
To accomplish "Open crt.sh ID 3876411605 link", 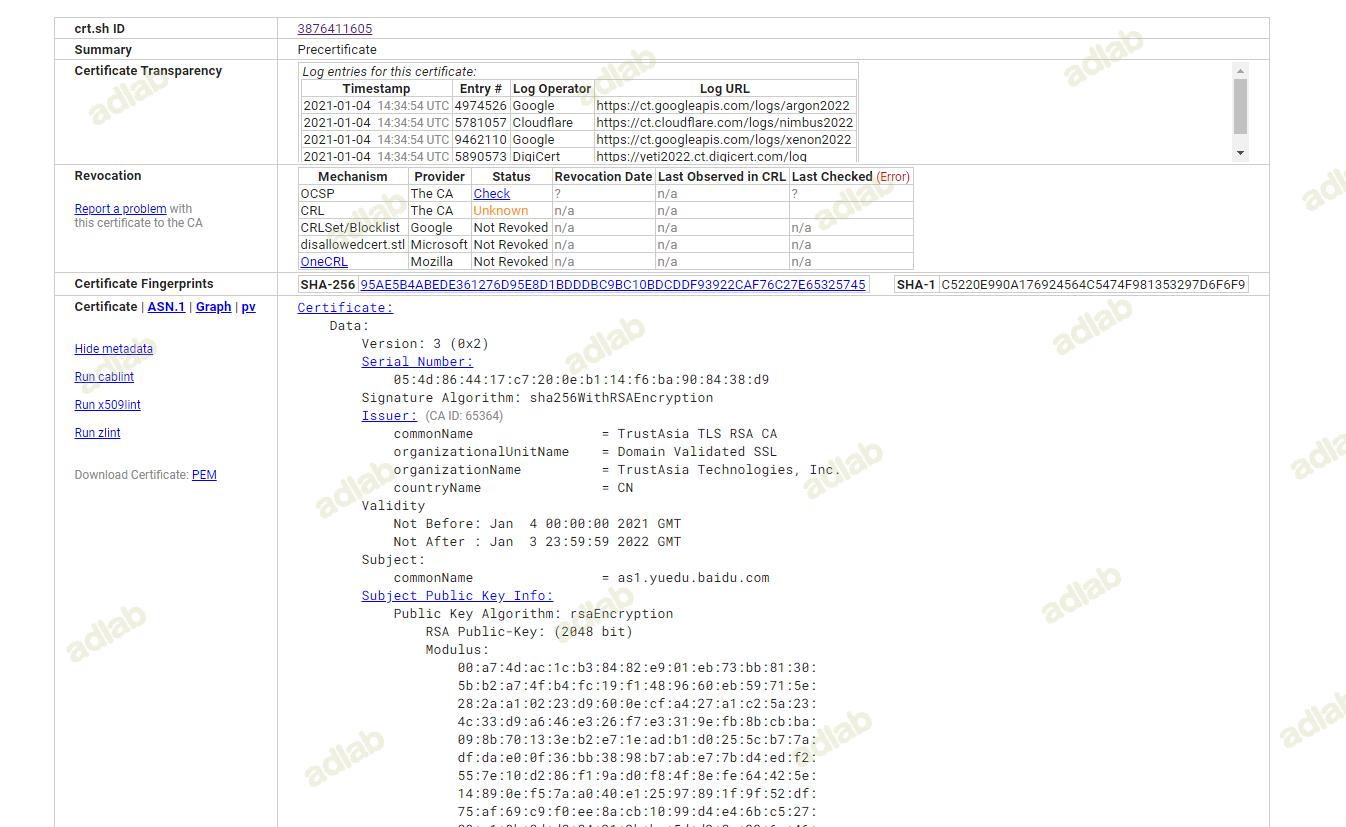I will [335, 29].
